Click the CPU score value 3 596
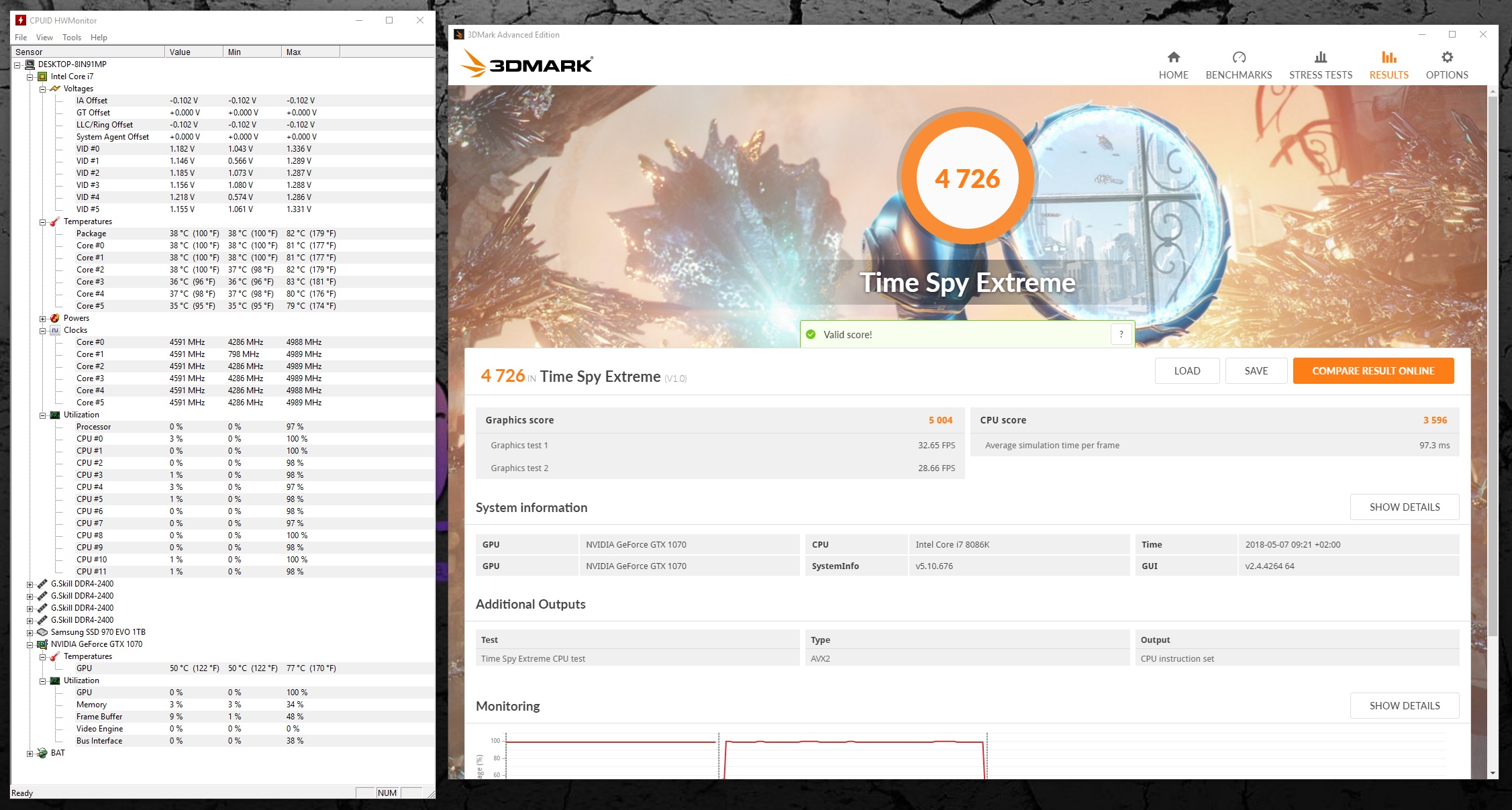1512x810 pixels. (x=1435, y=420)
